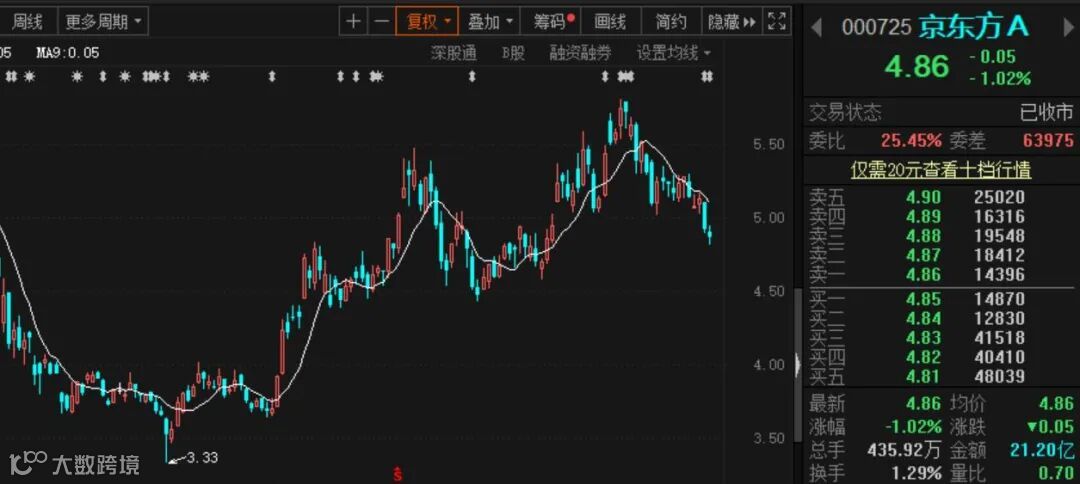The image size is (1080, 484).
Task: Zoom out the chart with minus button
Action: pos(381,21)
